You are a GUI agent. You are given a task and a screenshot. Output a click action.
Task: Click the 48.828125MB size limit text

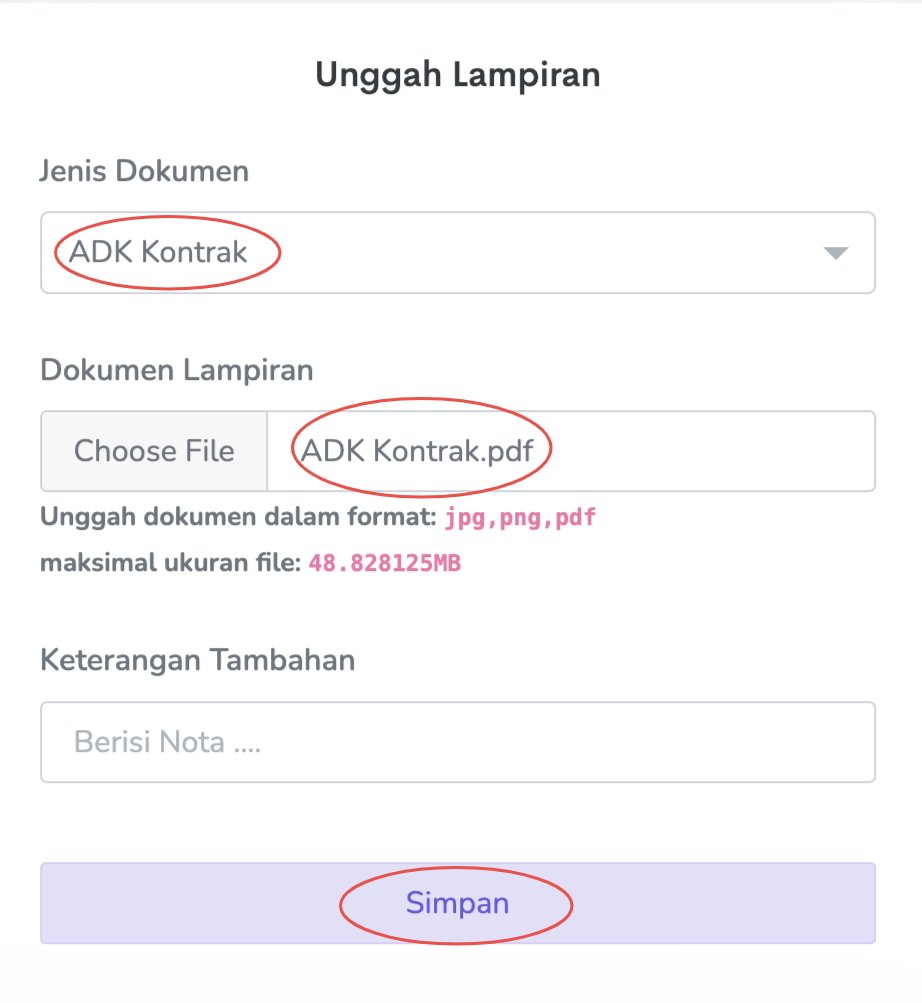coord(384,563)
